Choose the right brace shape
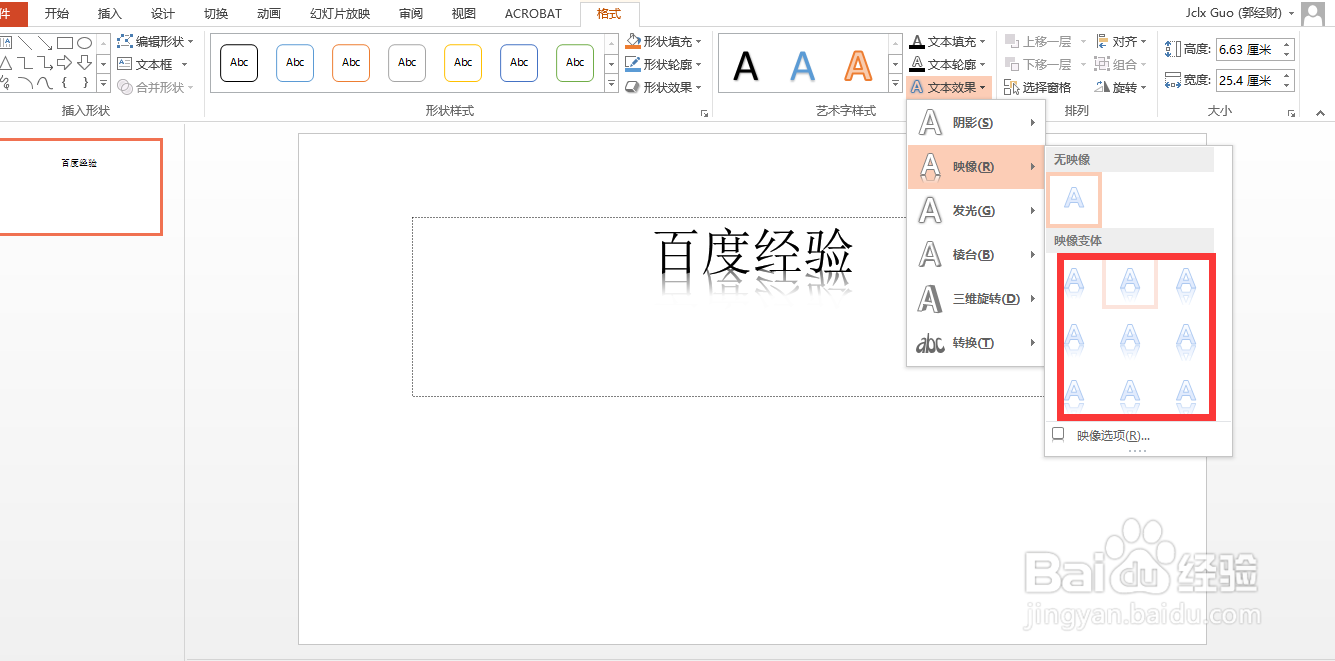This screenshot has width=1335, height=661. click(85, 83)
